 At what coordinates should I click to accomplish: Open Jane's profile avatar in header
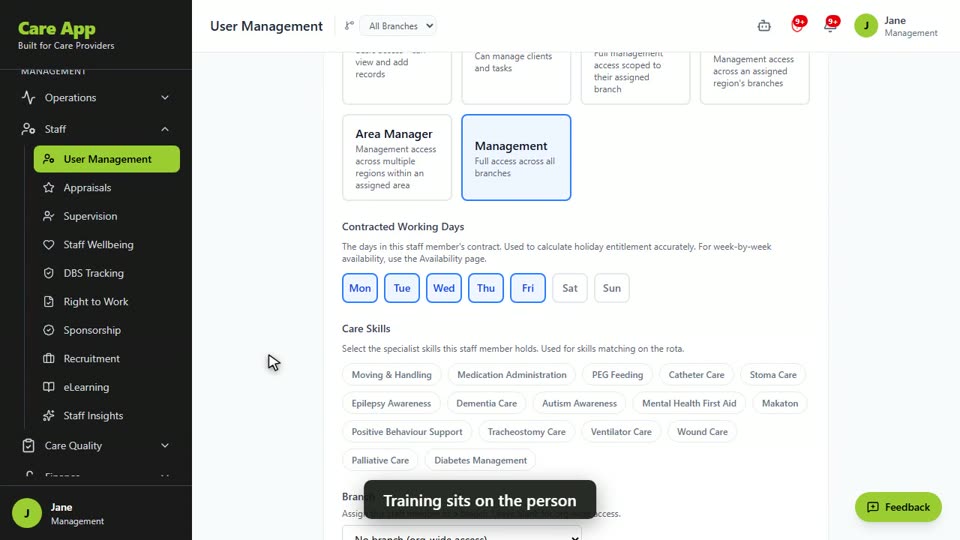click(866, 26)
